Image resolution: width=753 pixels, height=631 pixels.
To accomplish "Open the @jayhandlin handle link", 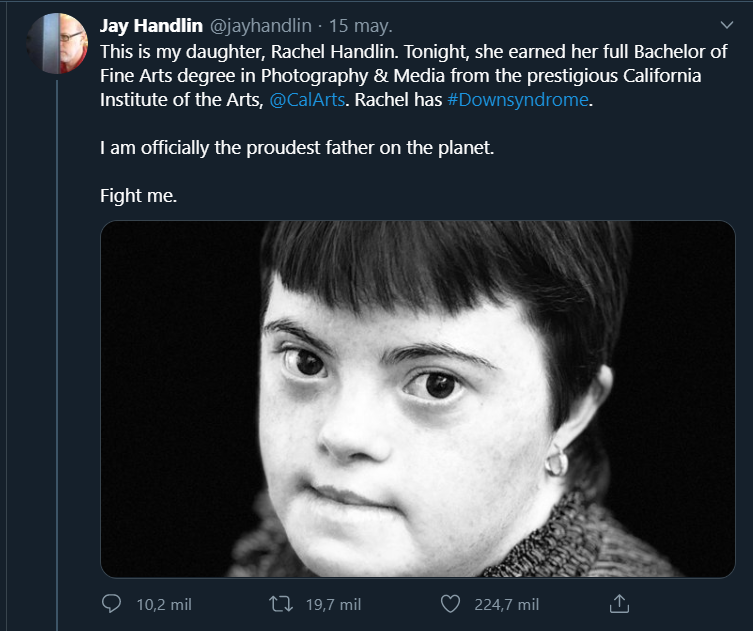I will [260, 25].
